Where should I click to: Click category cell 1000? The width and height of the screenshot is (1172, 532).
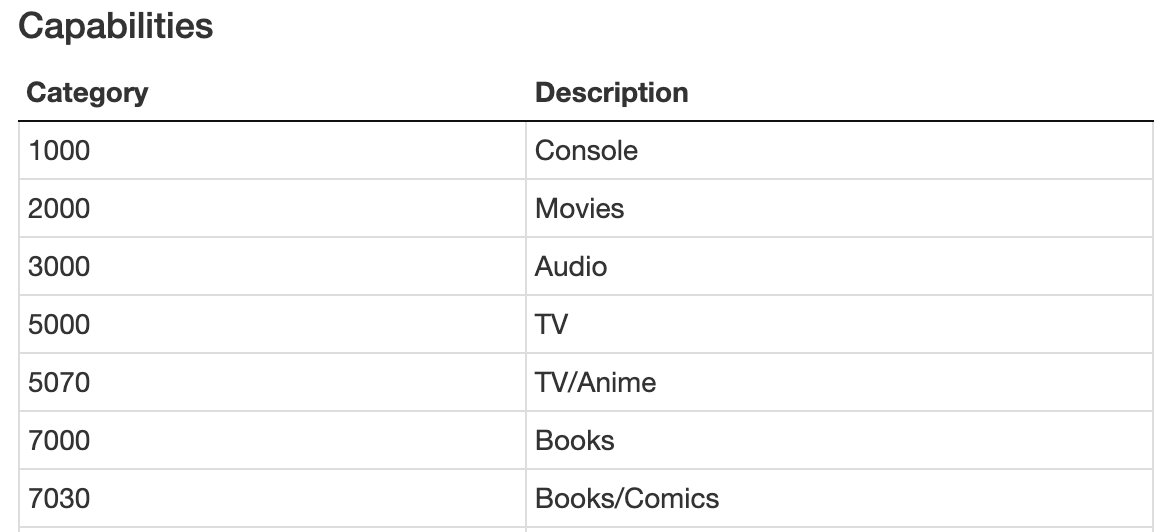pyautogui.click(x=272, y=150)
